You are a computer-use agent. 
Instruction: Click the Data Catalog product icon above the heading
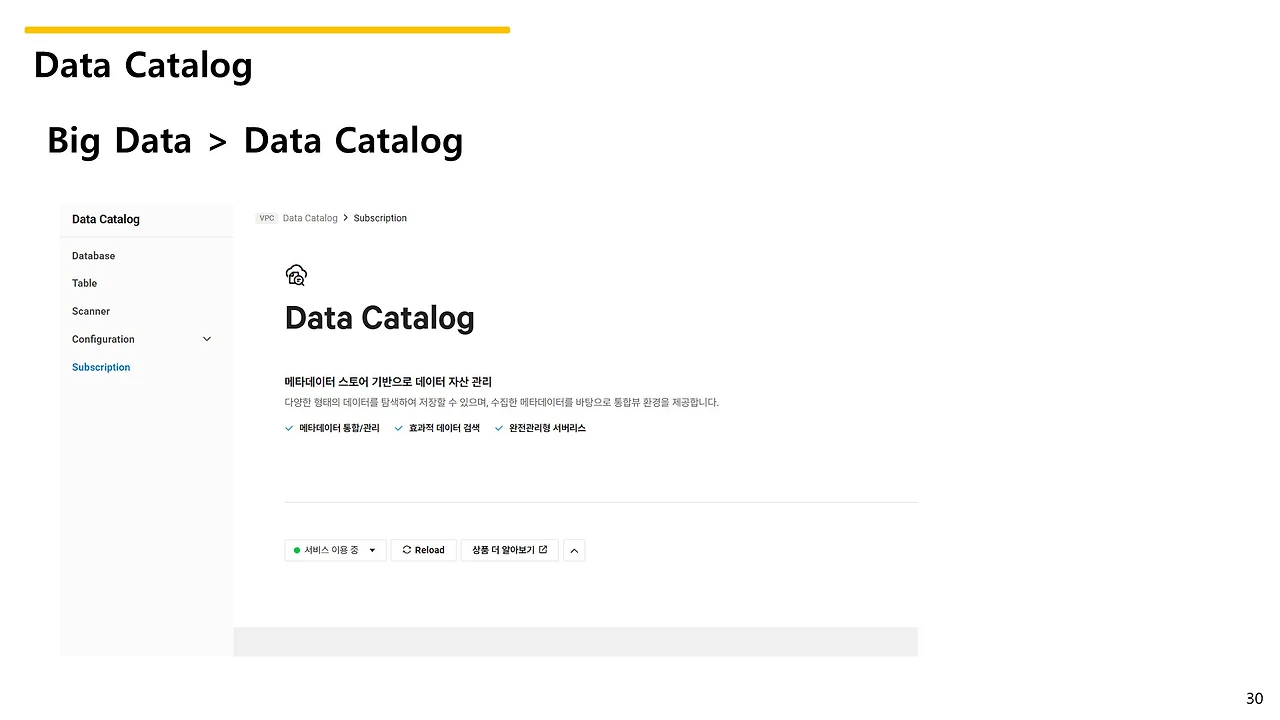coord(296,275)
